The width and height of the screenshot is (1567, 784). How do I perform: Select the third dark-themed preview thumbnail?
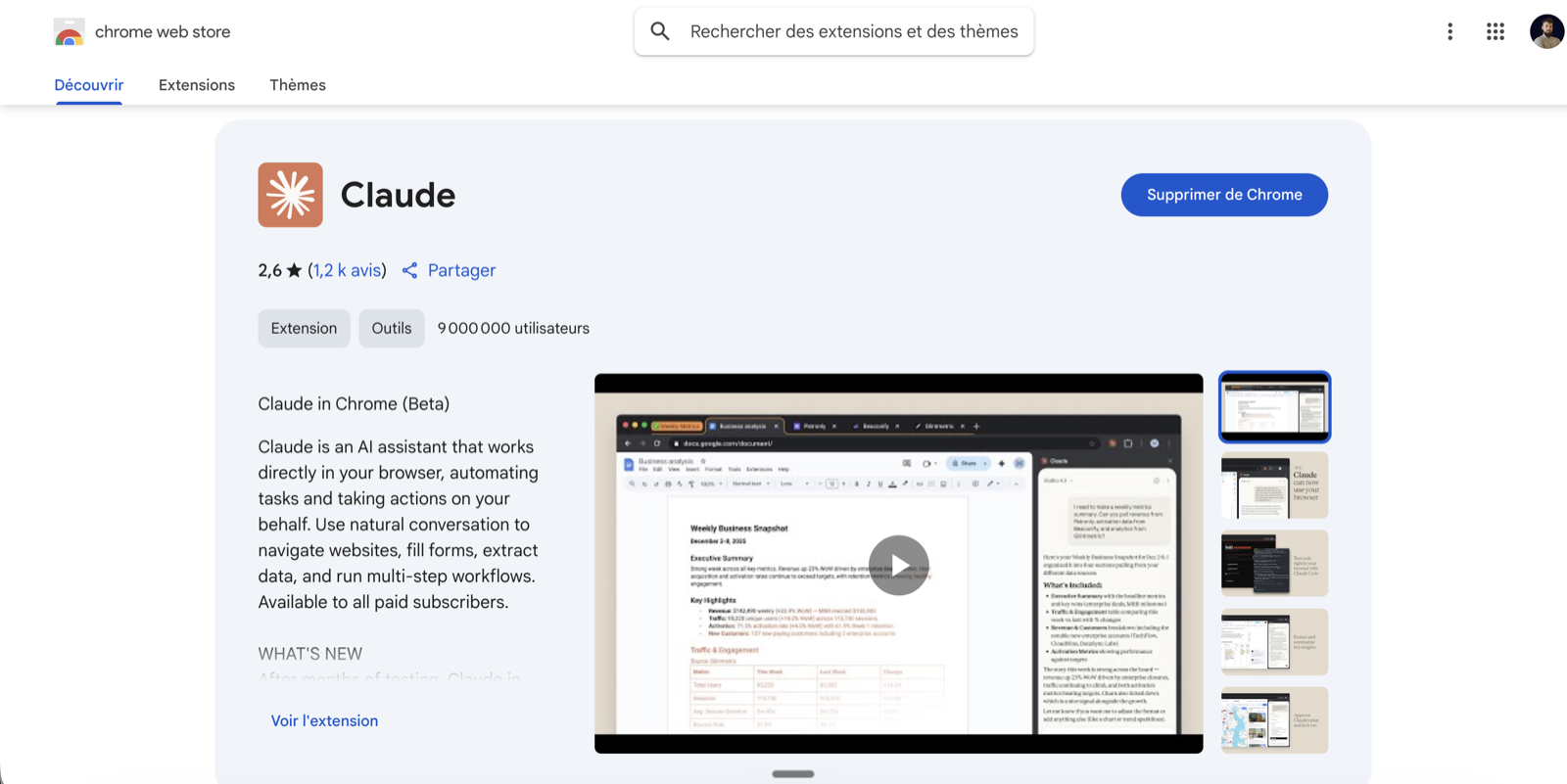[x=1274, y=564]
